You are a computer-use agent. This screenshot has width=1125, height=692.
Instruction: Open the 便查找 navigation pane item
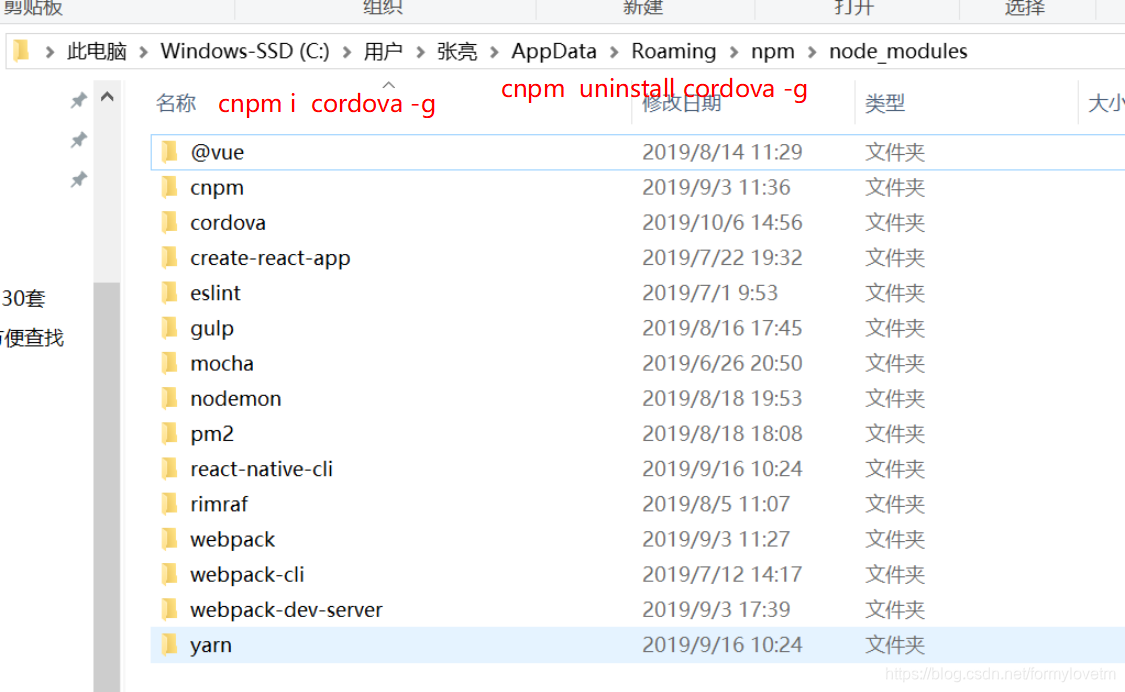point(32,337)
